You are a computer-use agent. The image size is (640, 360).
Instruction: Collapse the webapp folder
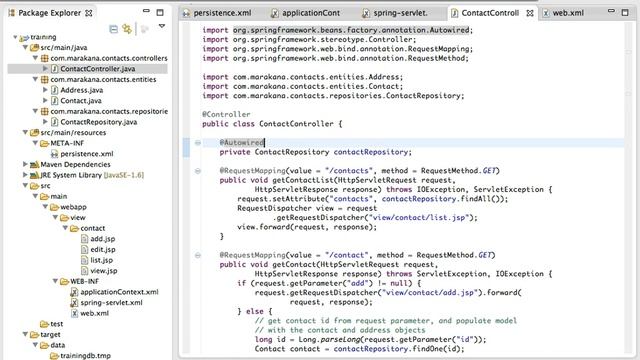point(45,207)
